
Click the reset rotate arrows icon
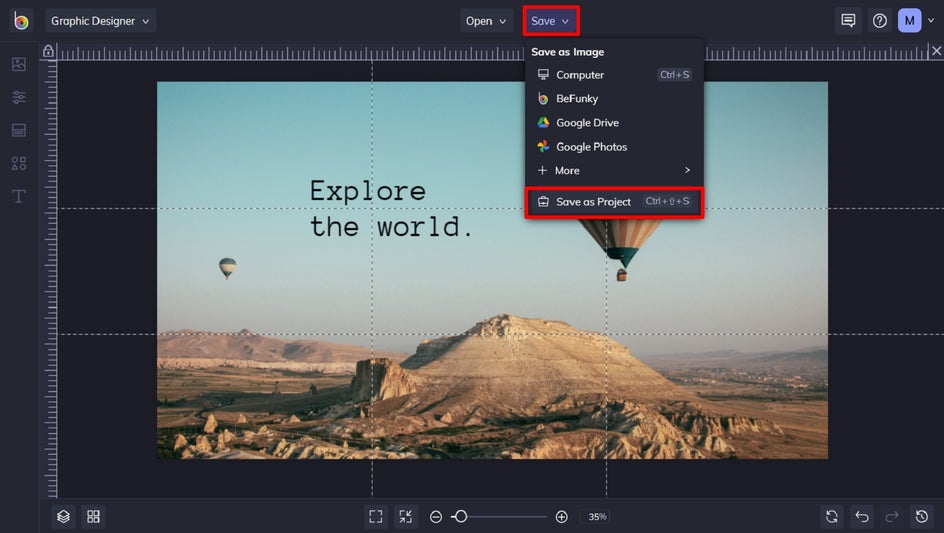832,517
